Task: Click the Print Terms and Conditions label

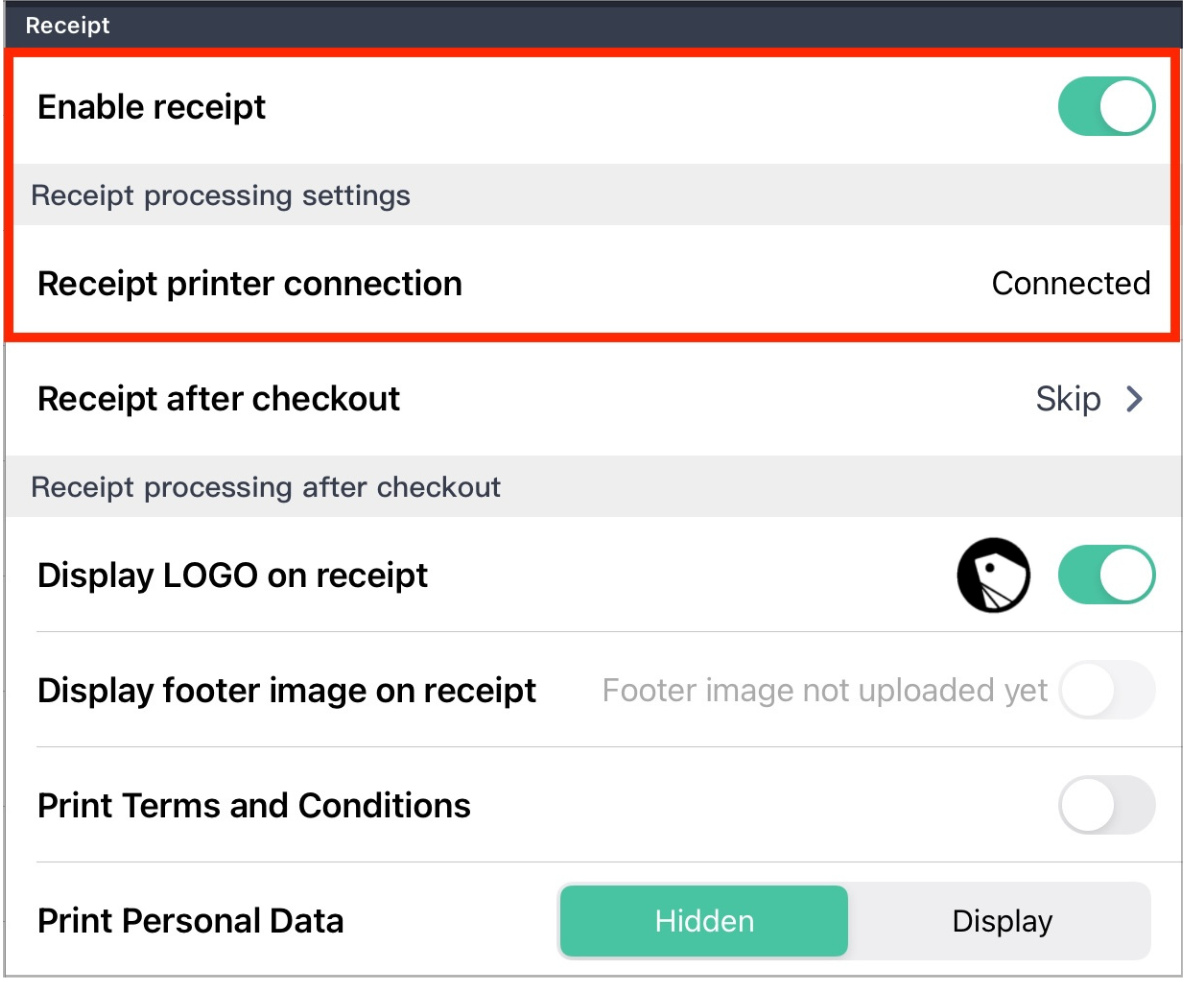Action: click(254, 805)
